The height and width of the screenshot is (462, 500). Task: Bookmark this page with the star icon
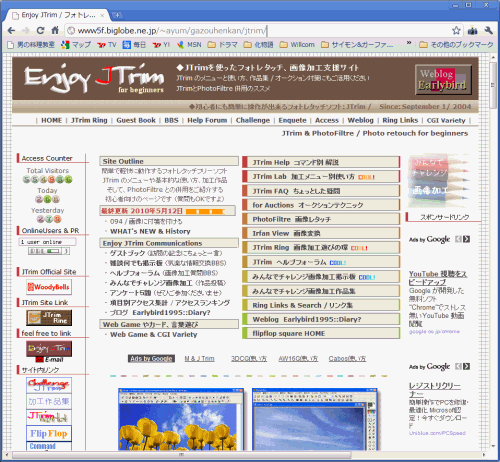[x=456, y=31]
